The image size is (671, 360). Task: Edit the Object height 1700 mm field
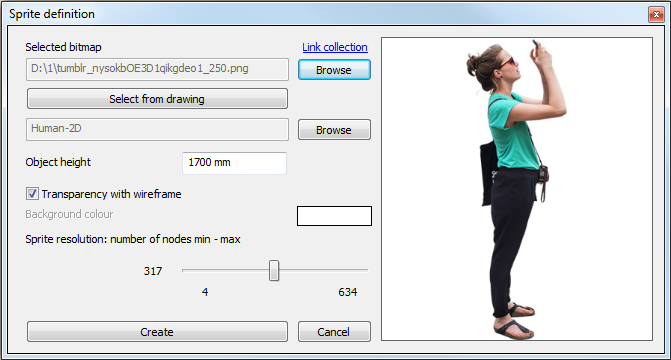235,163
